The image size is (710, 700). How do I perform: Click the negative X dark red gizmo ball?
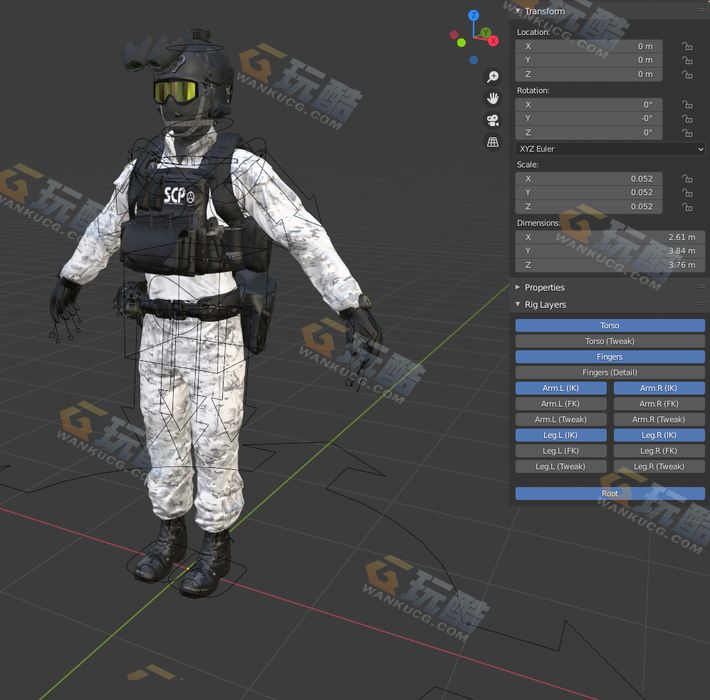coord(454,34)
